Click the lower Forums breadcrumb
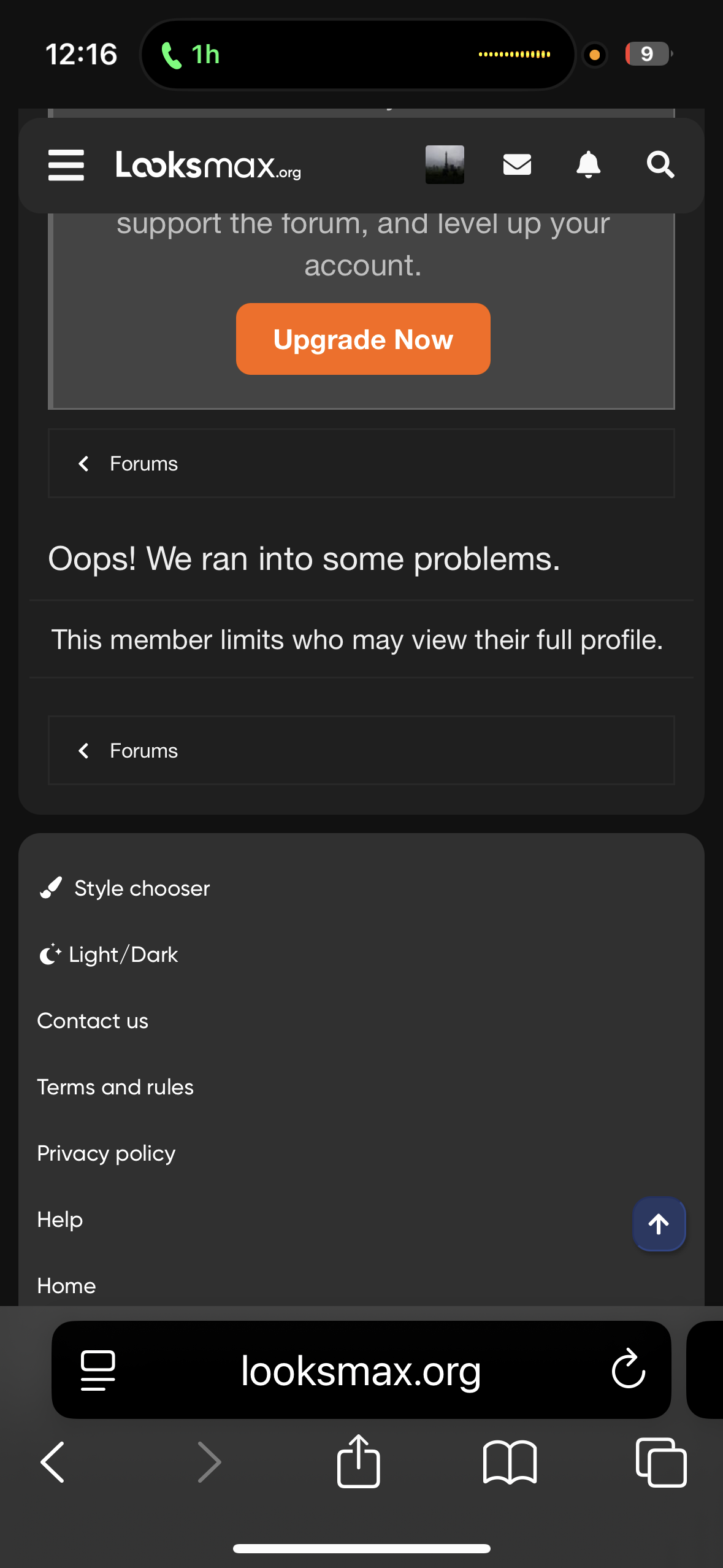The width and height of the screenshot is (723, 1568). 143,751
